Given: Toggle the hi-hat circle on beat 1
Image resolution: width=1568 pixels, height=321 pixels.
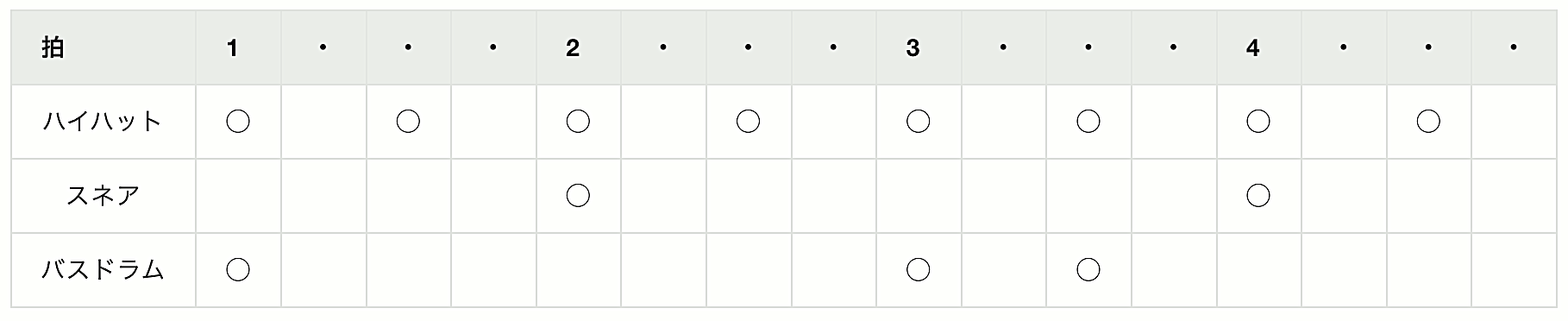Looking at the screenshot, I should pyautogui.click(x=238, y=122).
